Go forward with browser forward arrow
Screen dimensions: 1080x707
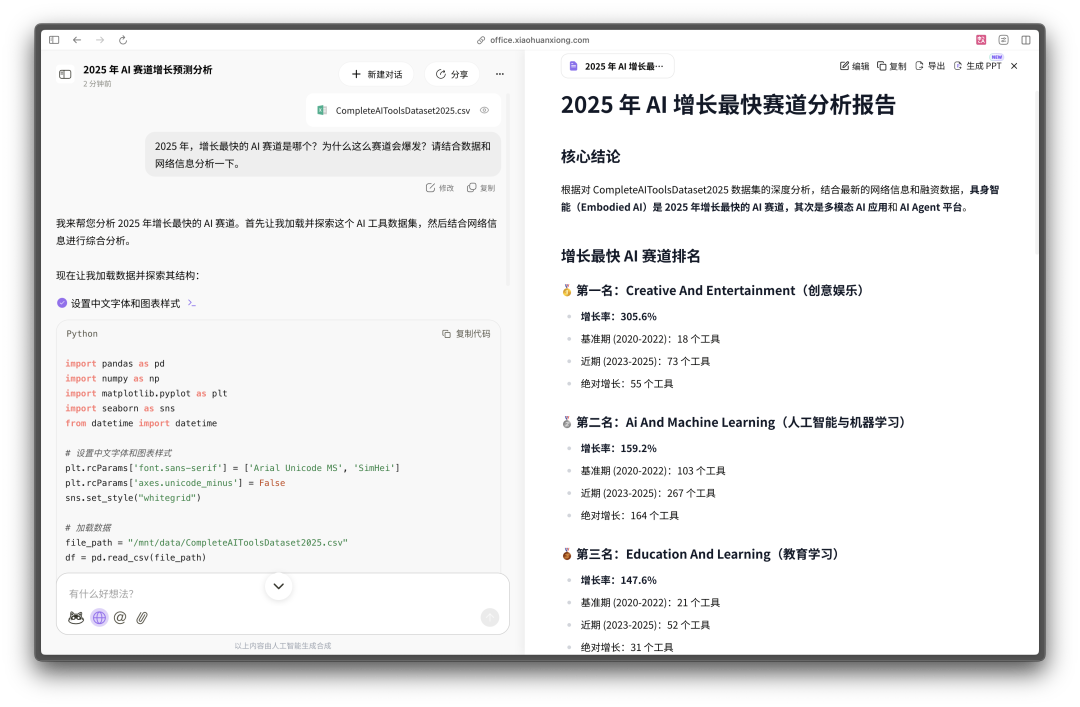coord(100,40)
